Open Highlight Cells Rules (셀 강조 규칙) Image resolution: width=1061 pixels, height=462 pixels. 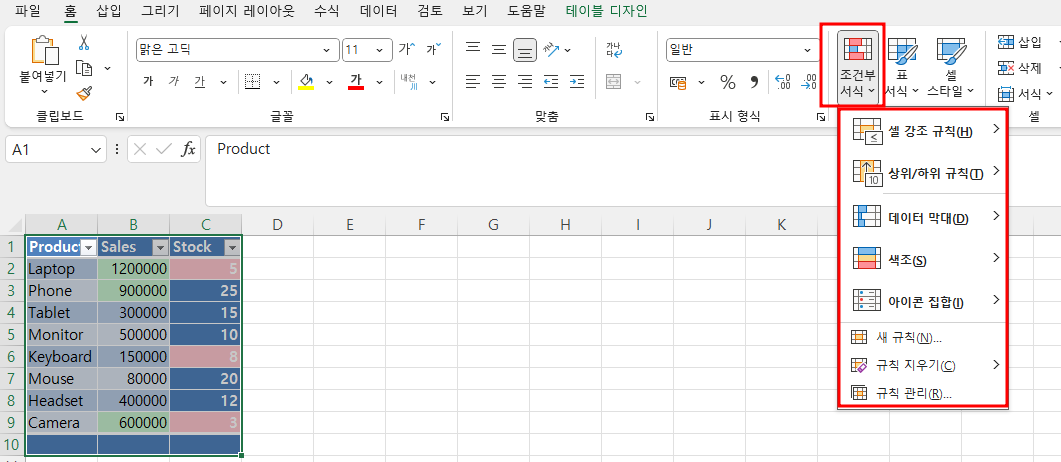pyautogui.click(x=924, y=131)
